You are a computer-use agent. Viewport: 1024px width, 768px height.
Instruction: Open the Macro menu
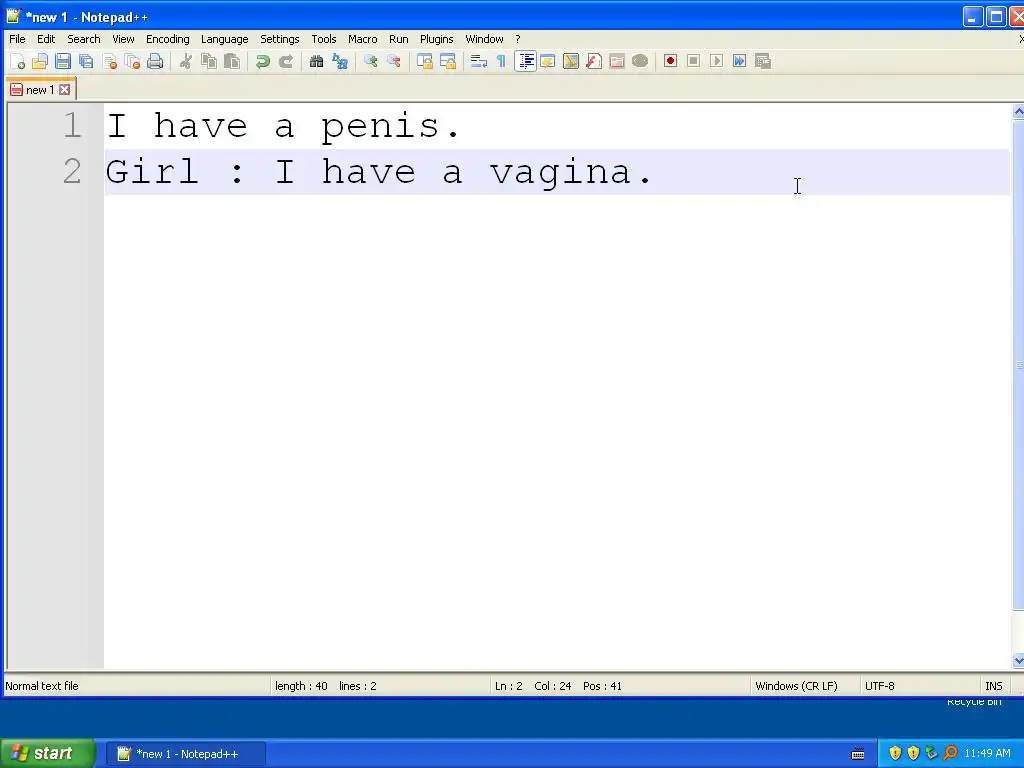(x=362, y=39)
